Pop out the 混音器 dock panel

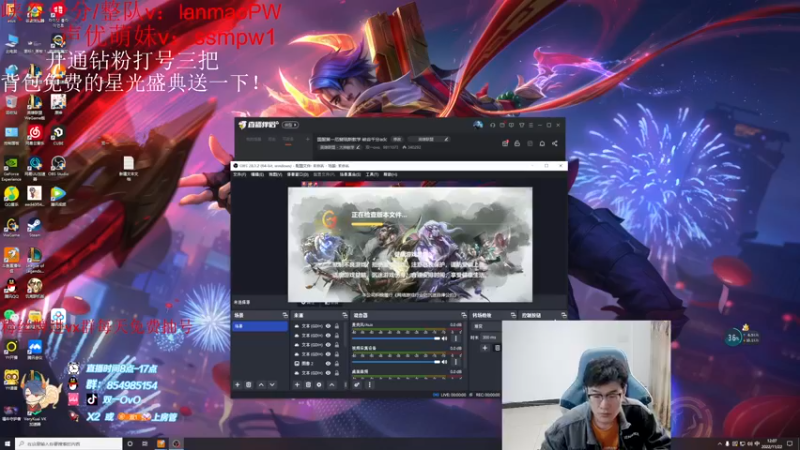coord(463,315)
